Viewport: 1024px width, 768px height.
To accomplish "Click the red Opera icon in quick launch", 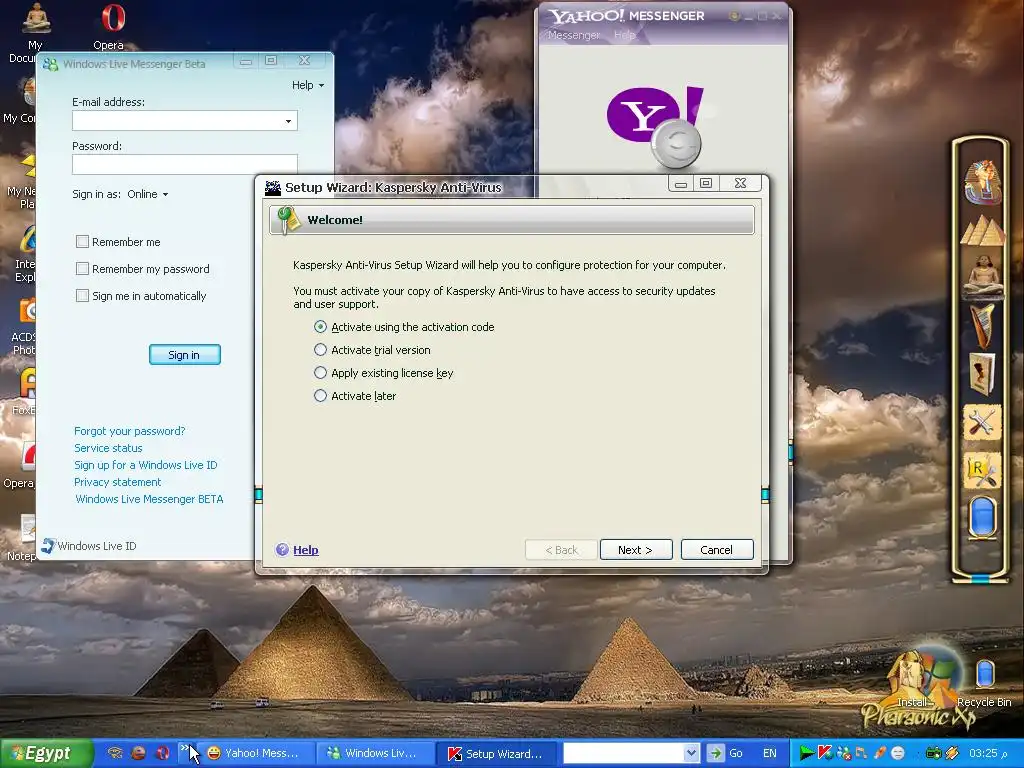I will click(163, 753).
